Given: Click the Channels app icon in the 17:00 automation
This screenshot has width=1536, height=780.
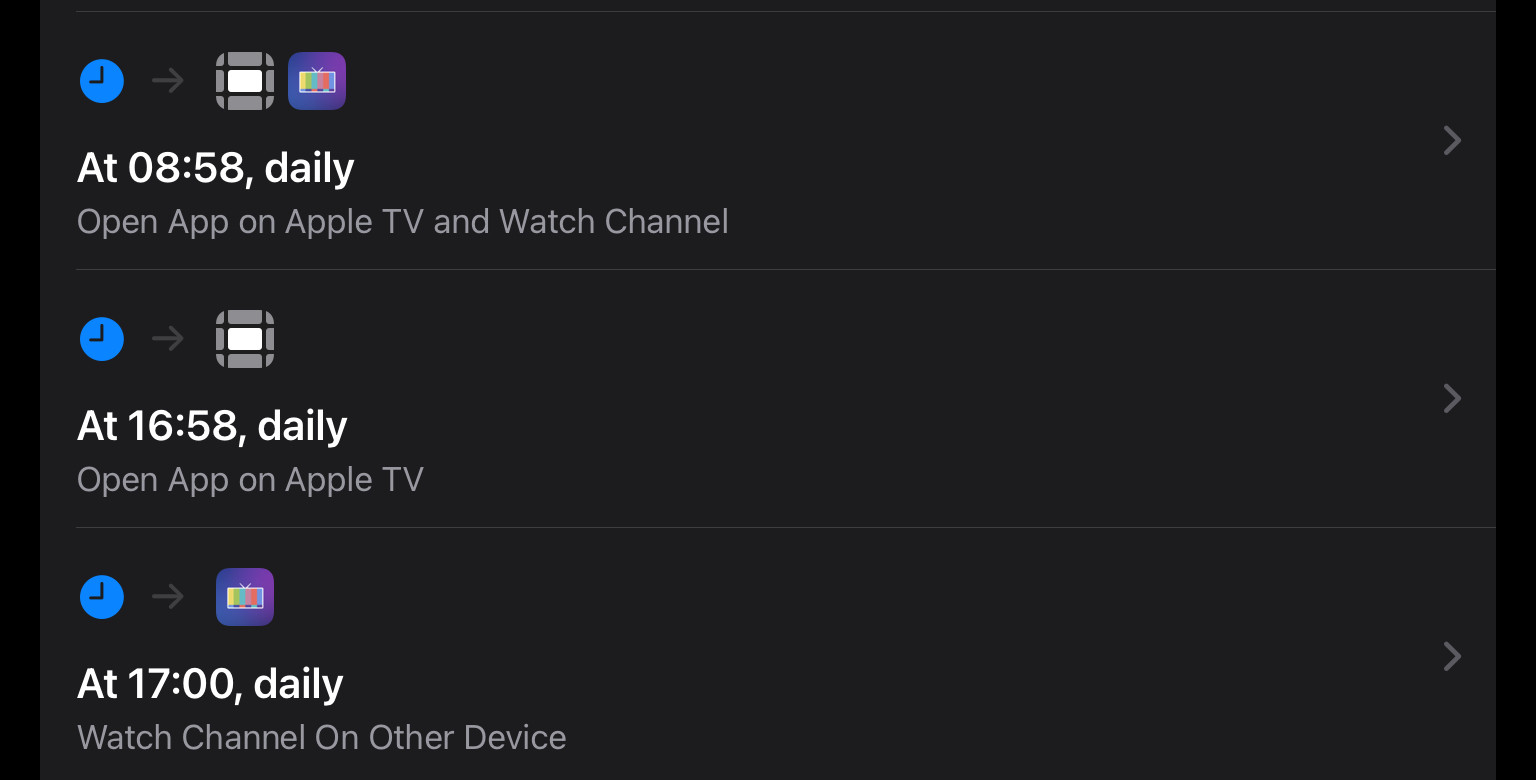Looking at the screenshot, I should [x=245, y=597].
